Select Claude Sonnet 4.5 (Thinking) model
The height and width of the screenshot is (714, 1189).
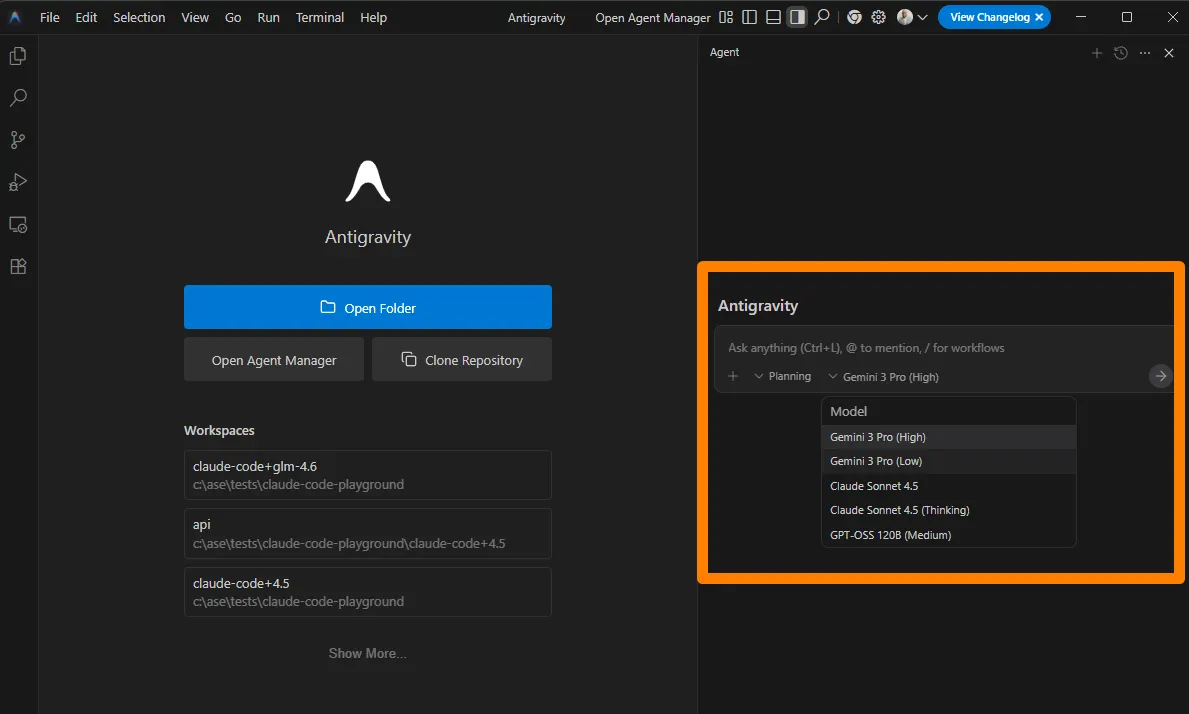coord(949,510)
